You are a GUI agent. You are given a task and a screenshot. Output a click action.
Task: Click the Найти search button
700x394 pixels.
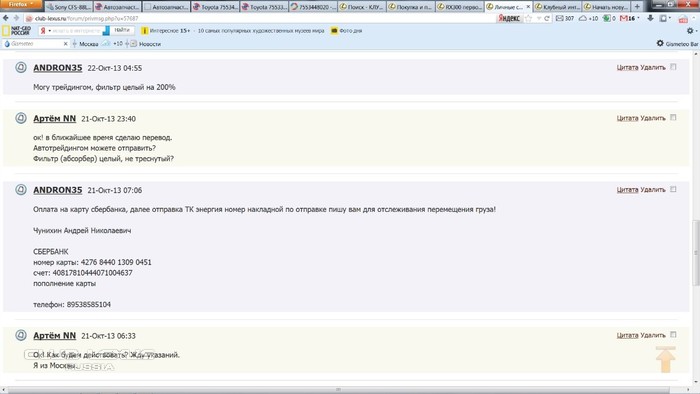click(x=122, y=30)
